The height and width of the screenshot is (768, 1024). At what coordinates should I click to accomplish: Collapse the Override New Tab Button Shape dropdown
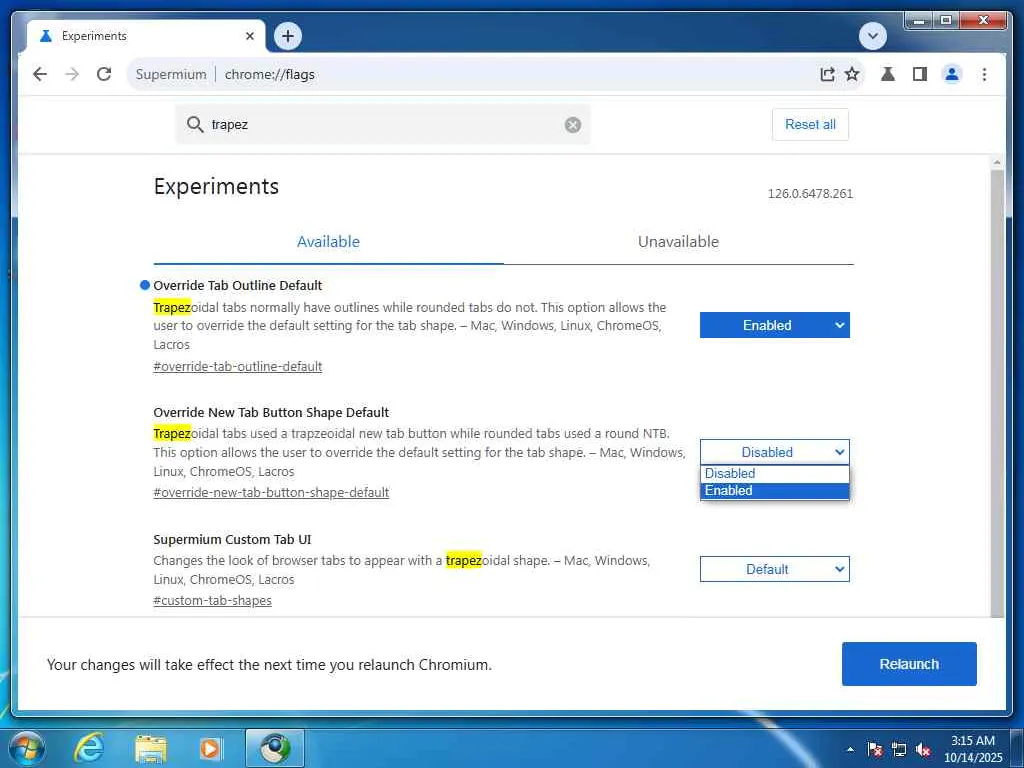pyautogui.click(x=775, y=452)
